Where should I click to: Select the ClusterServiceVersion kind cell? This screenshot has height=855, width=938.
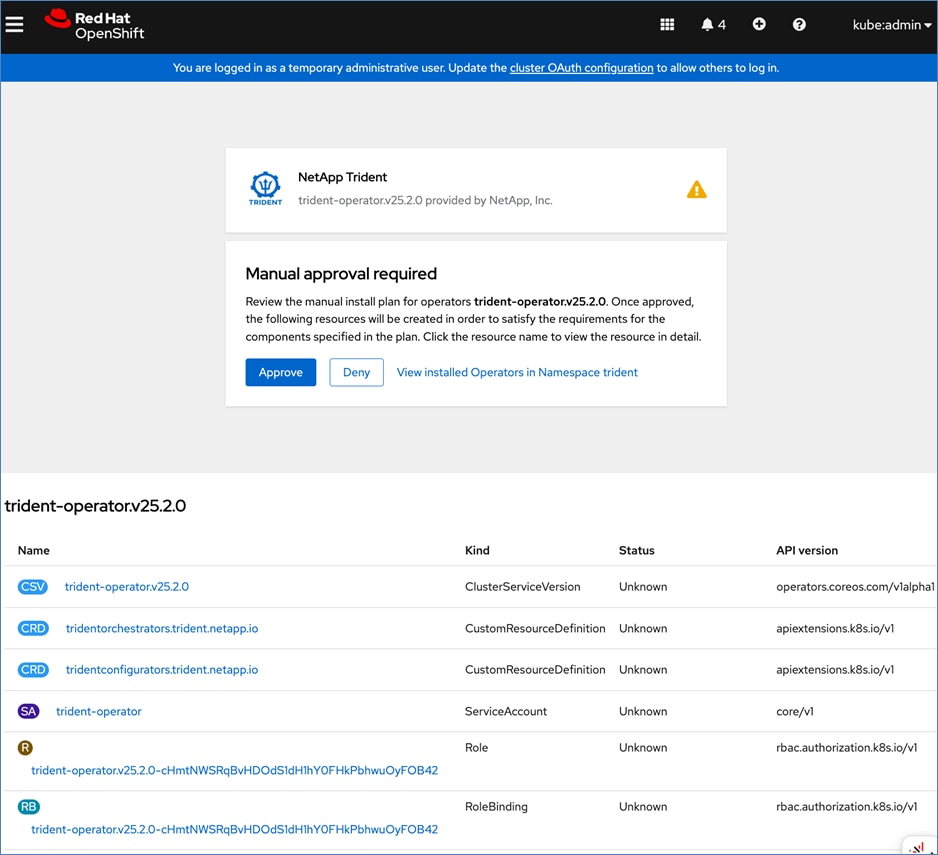[x=523, y=586]
